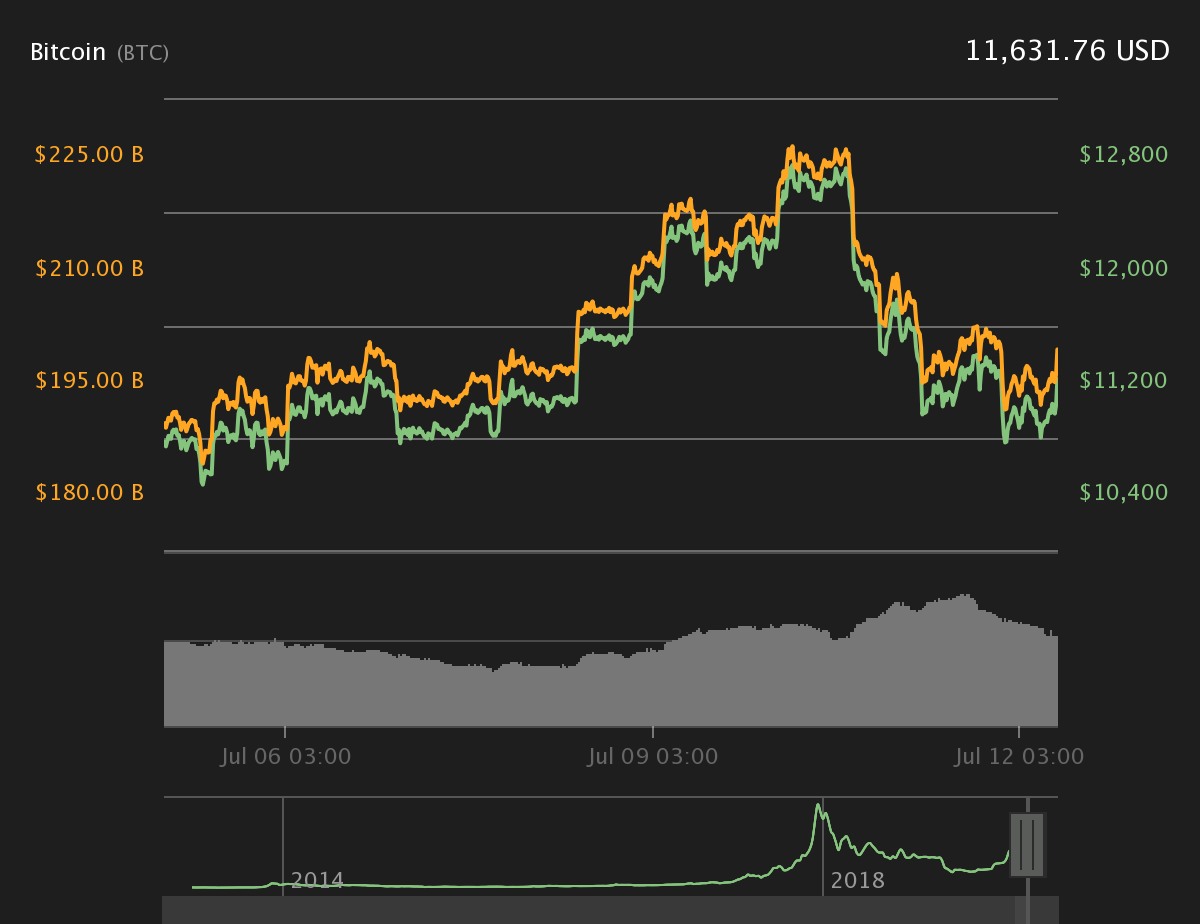Screen dimensions: 1200x924
Task: Select the $210.00 B axis label
Action: click(x=89, y=268)
